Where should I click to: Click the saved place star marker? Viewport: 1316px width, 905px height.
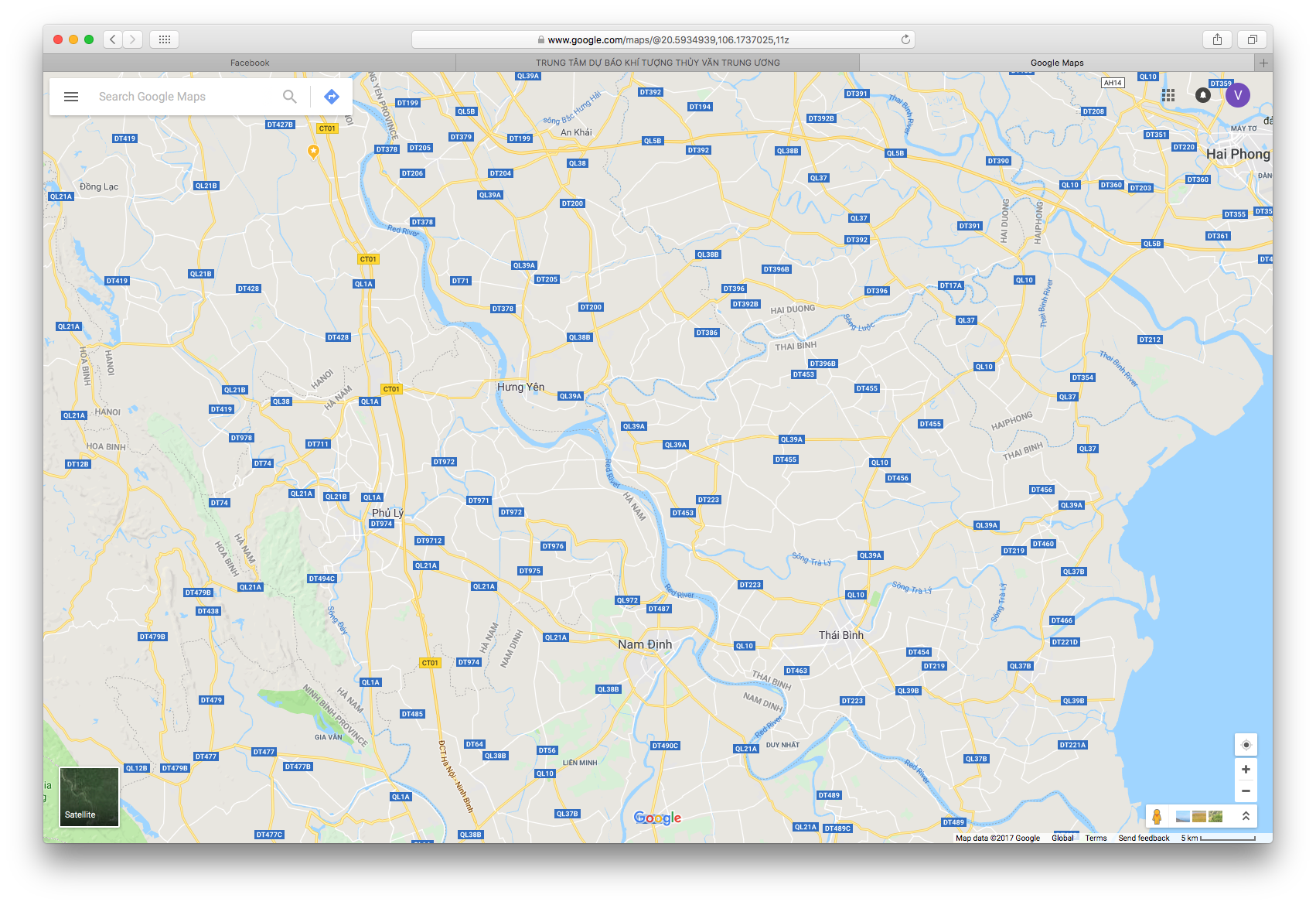313,152
